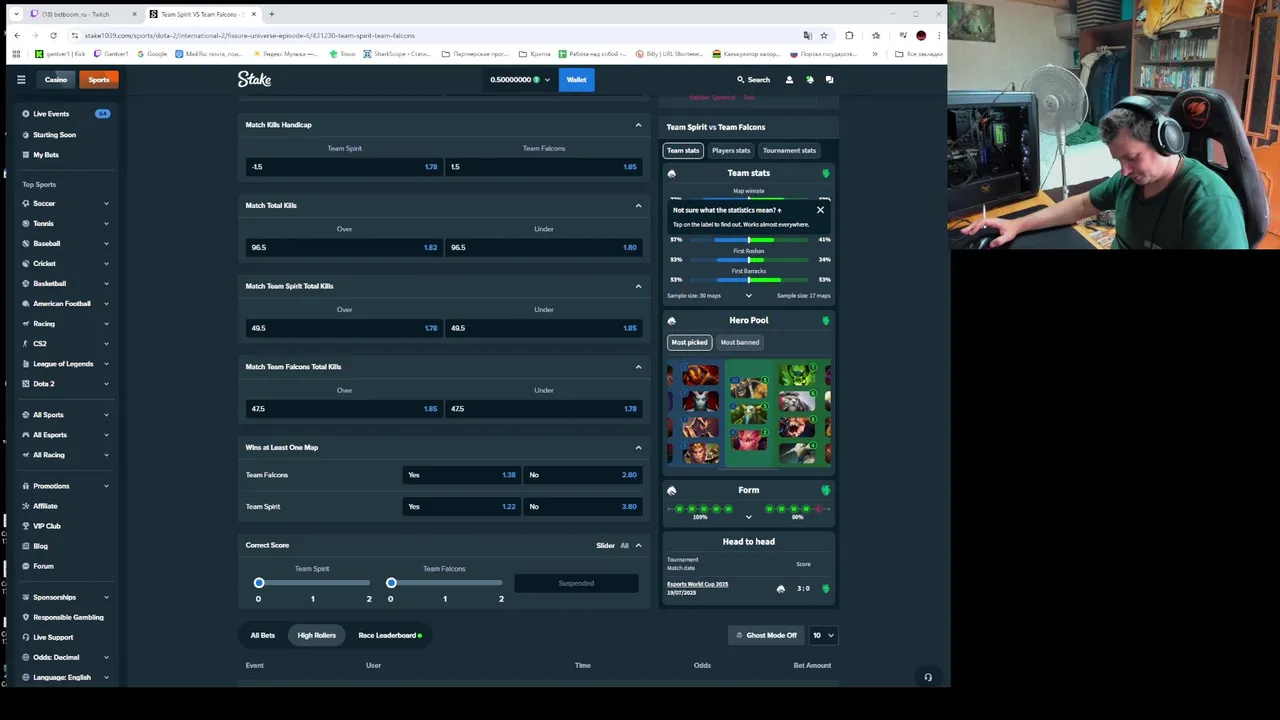Open the hamburger menu in Stake header
Screen dimensions: 1280x720
pos(21,80)
